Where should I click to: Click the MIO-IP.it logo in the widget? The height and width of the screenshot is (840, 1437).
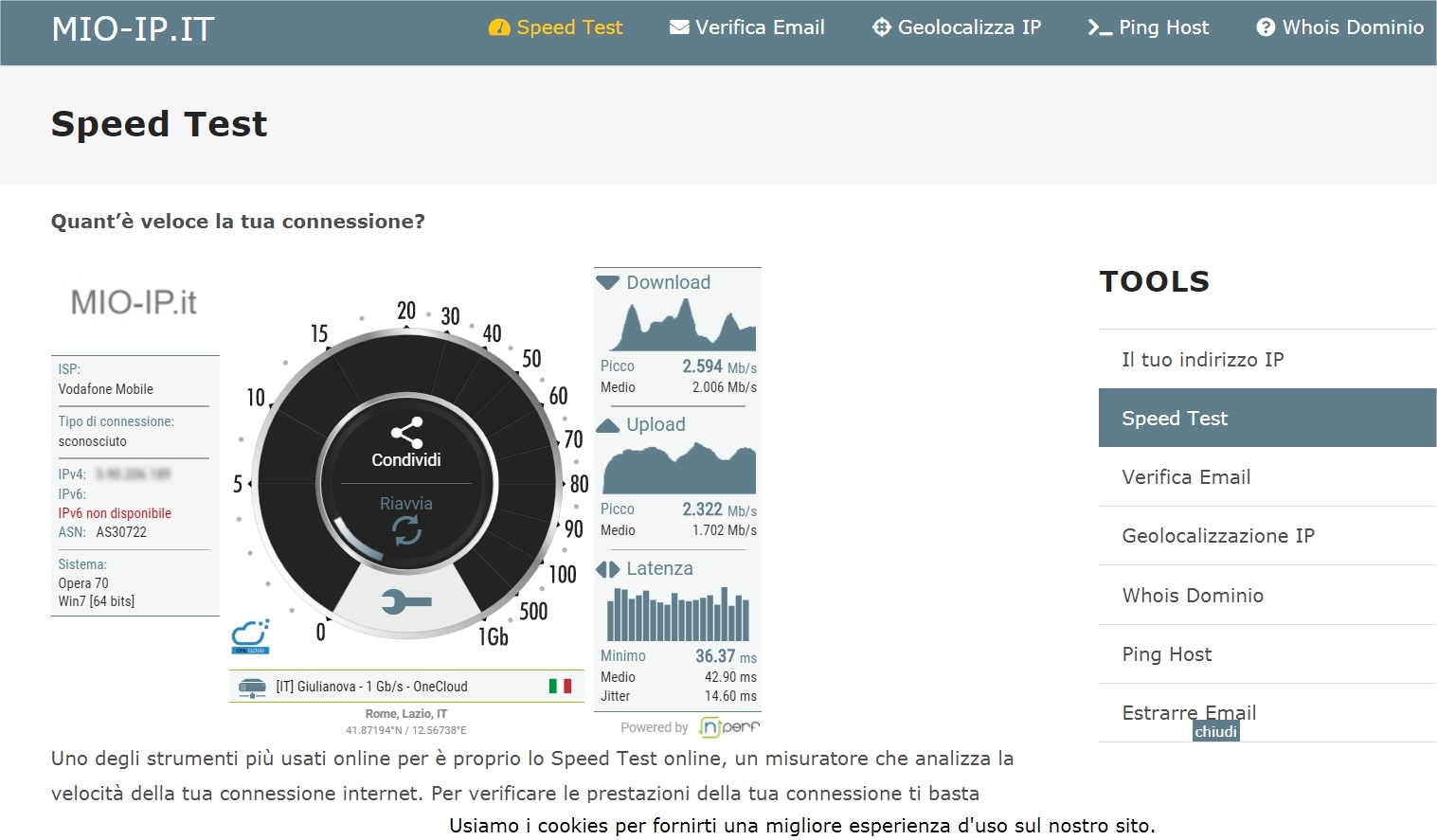pyautogui.click(x=135, y=303)
